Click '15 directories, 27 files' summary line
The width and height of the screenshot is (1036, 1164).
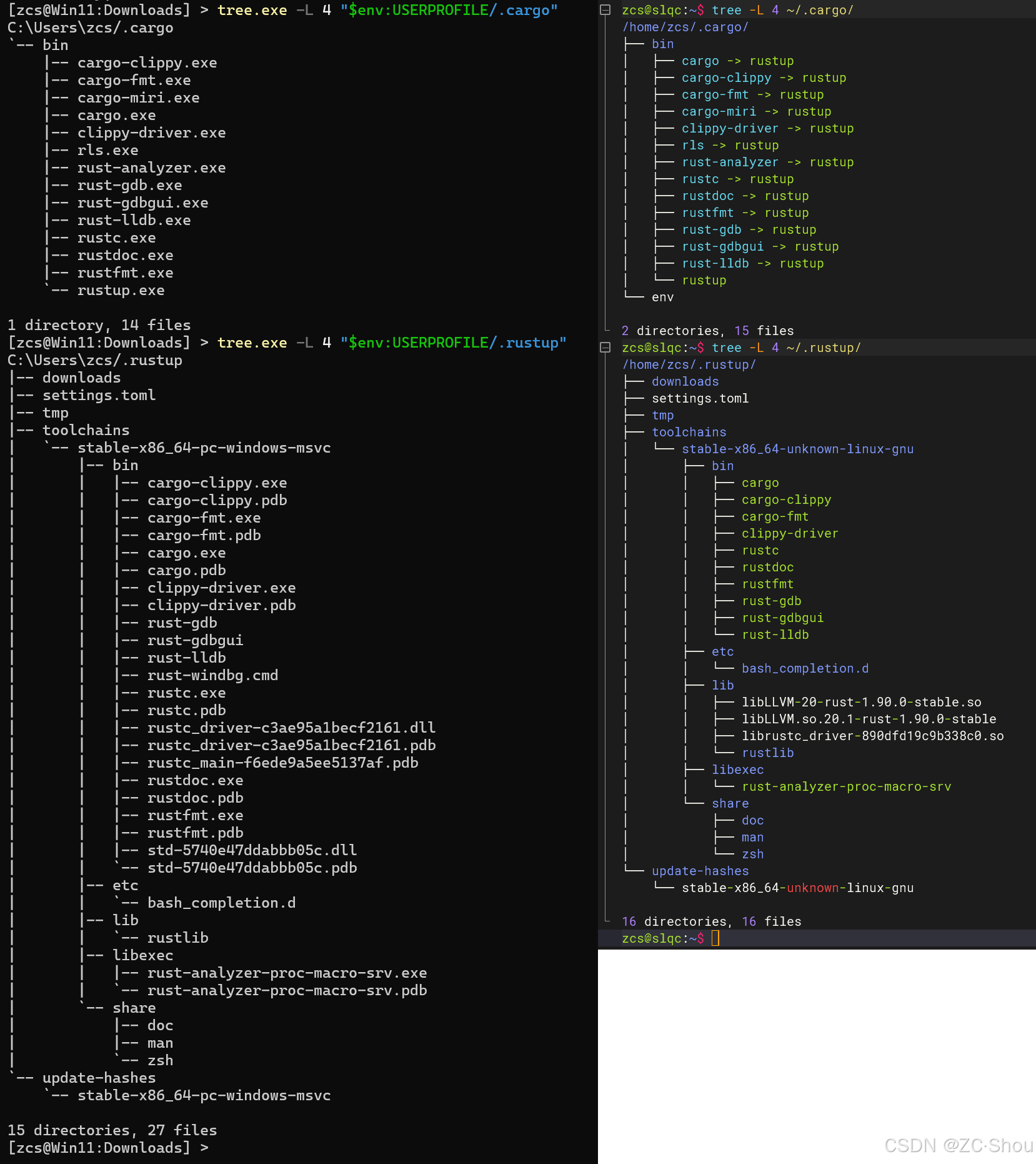point(112,1130)
